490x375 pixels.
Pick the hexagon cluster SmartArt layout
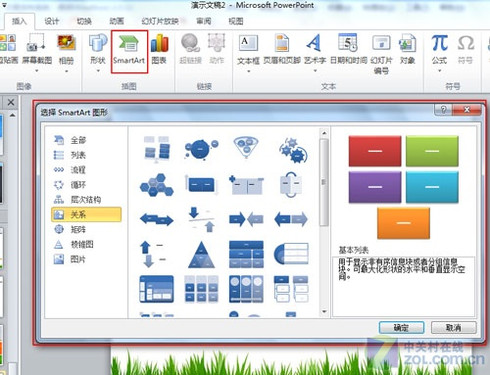[x=156, y=184]
